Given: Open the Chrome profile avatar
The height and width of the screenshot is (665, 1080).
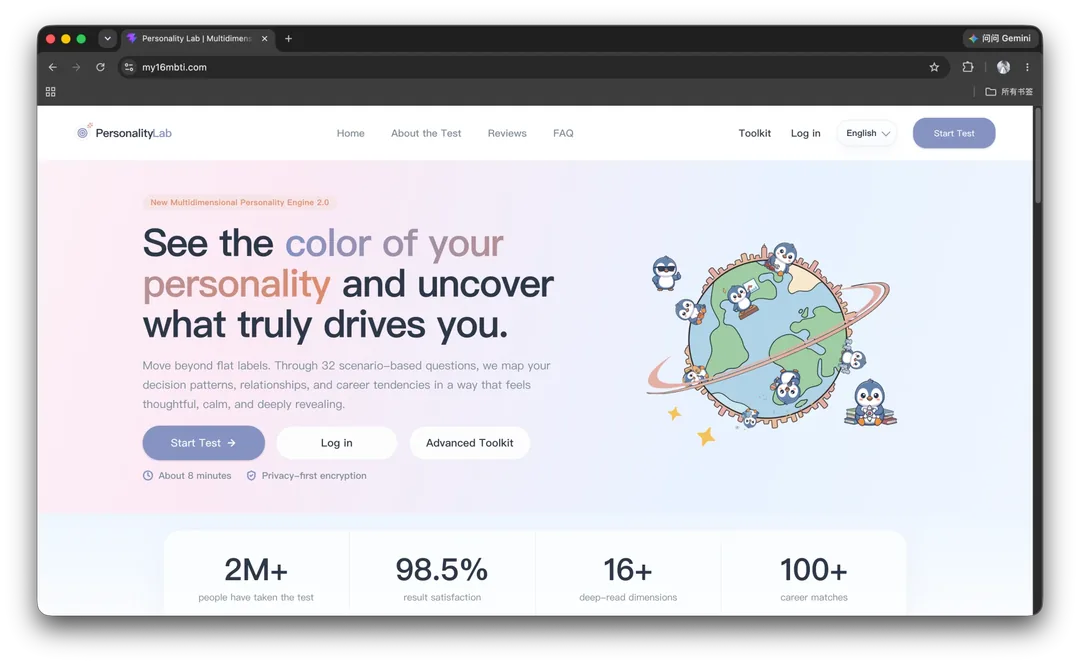Looking at the screenshot, I should pyautogui.click(x=1004, y=67).
